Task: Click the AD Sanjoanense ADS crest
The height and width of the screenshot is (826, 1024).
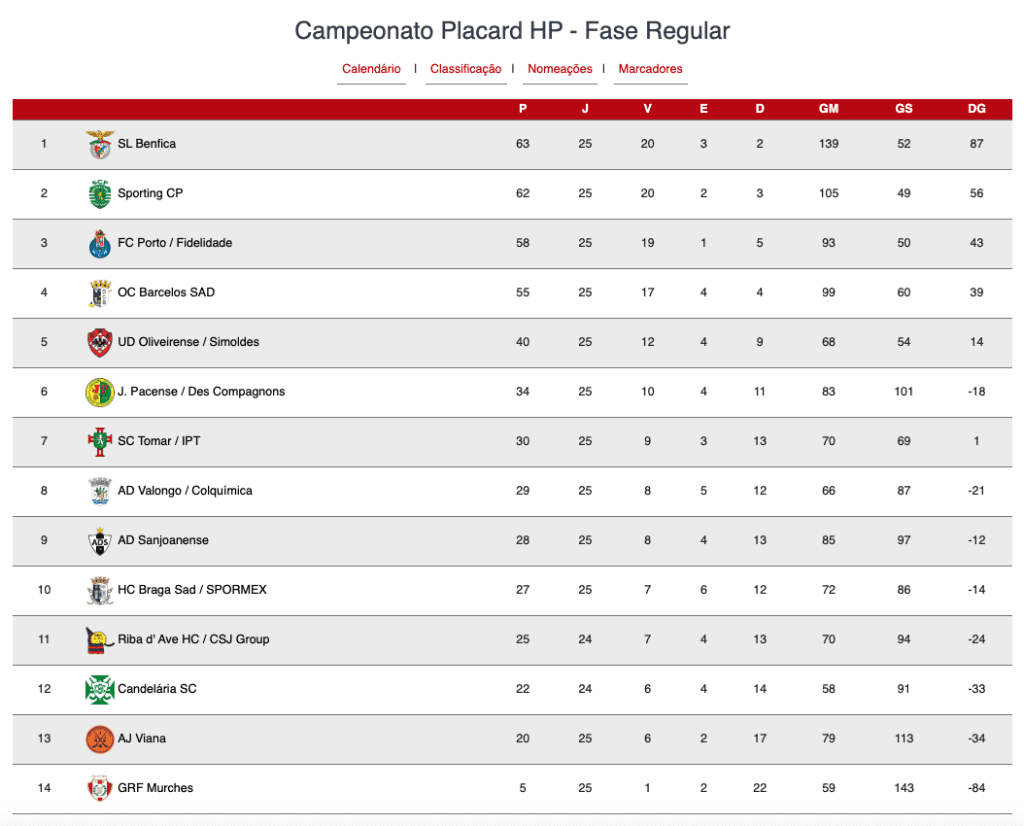Action: 100,541
